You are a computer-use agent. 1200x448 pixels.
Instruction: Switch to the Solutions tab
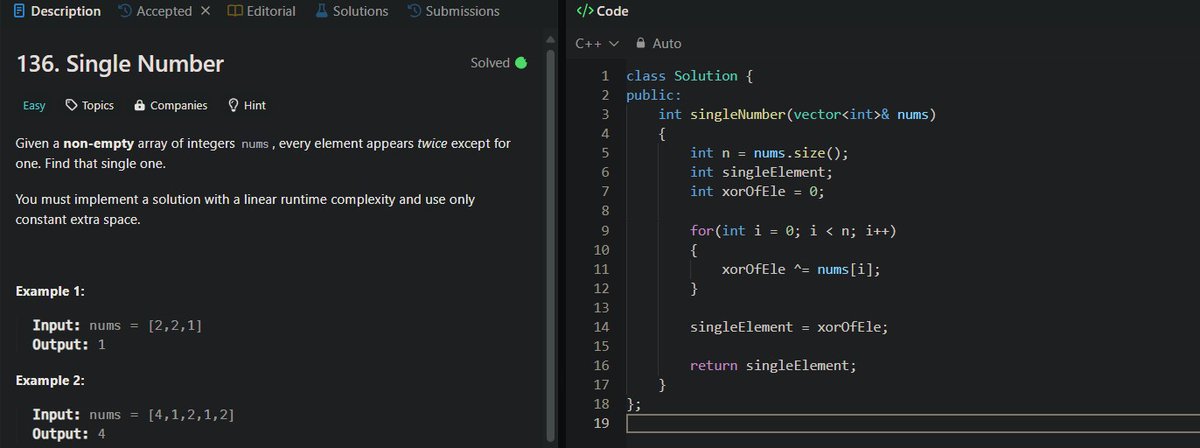click(x=352, y=11)
